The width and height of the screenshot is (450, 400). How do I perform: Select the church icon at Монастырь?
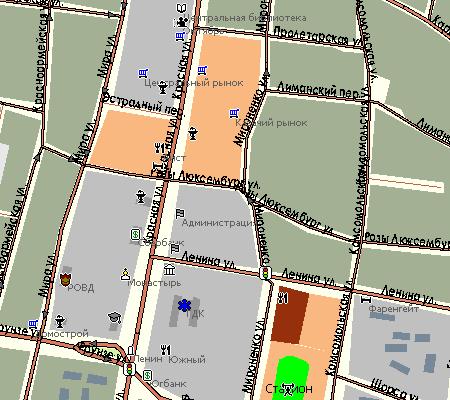click(x=125, y=274)
